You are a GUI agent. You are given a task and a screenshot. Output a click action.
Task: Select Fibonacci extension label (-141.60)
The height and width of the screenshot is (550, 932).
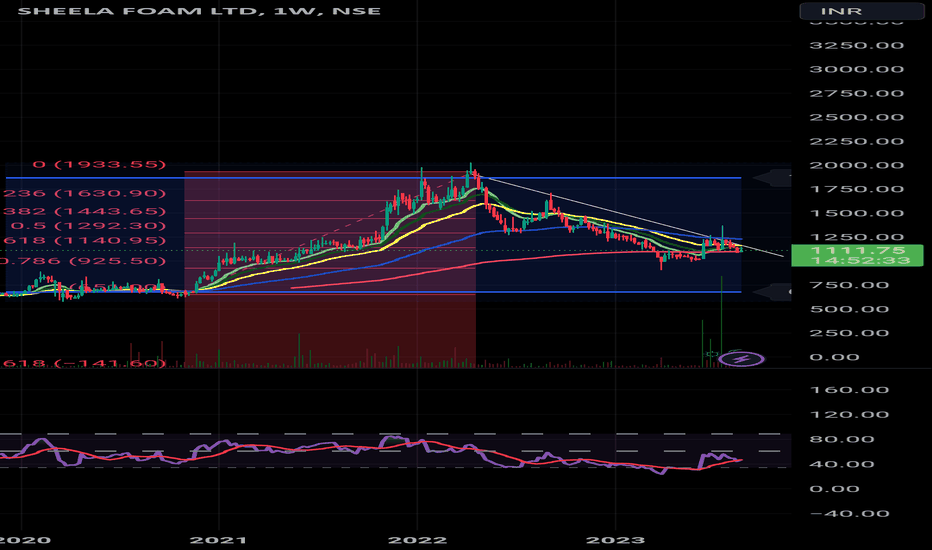(x=83, y=363)
